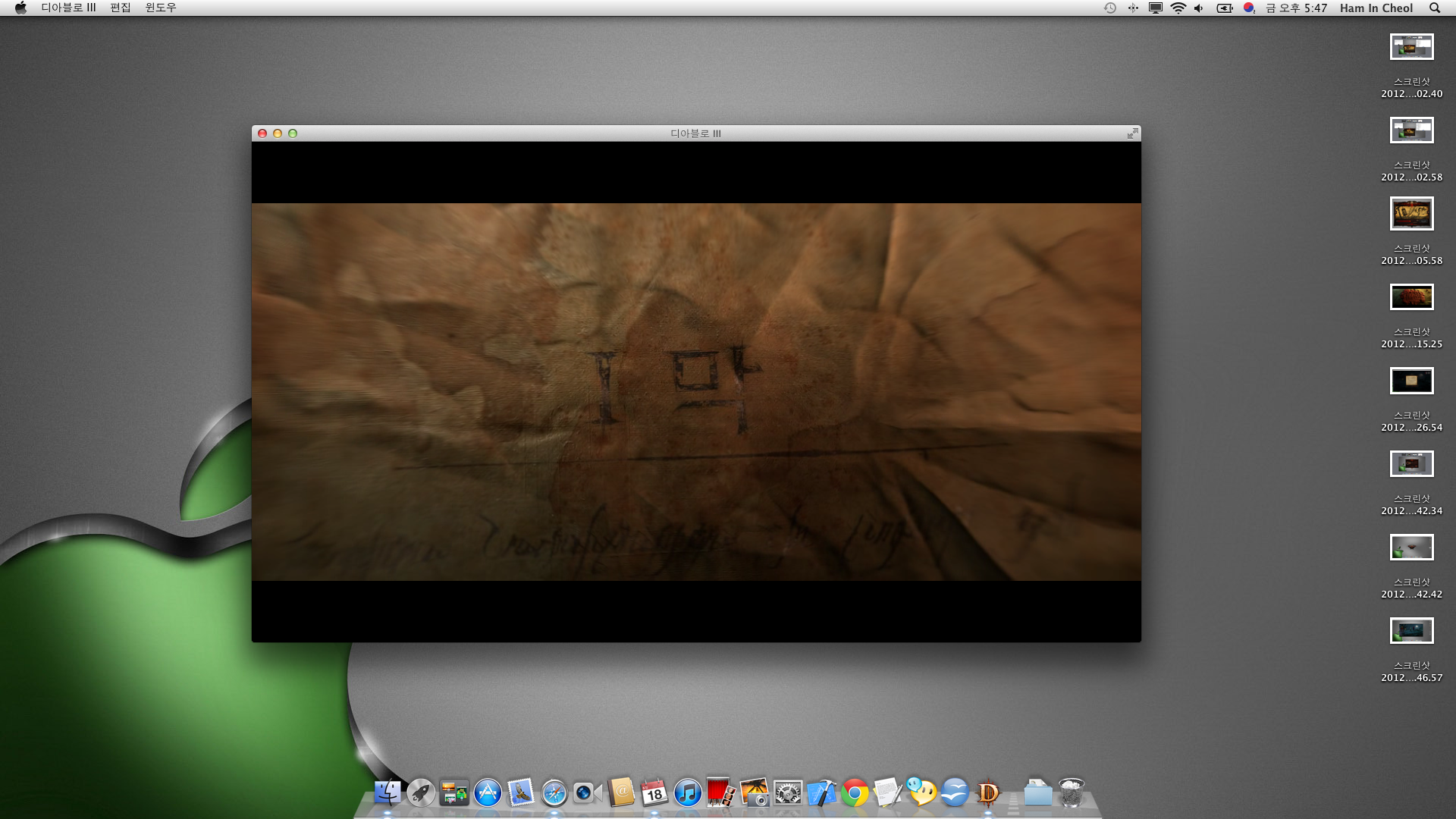Open FaceTime camera icon in dock
This screenshot has height=819, width=1456.
(x=588, y=793)
